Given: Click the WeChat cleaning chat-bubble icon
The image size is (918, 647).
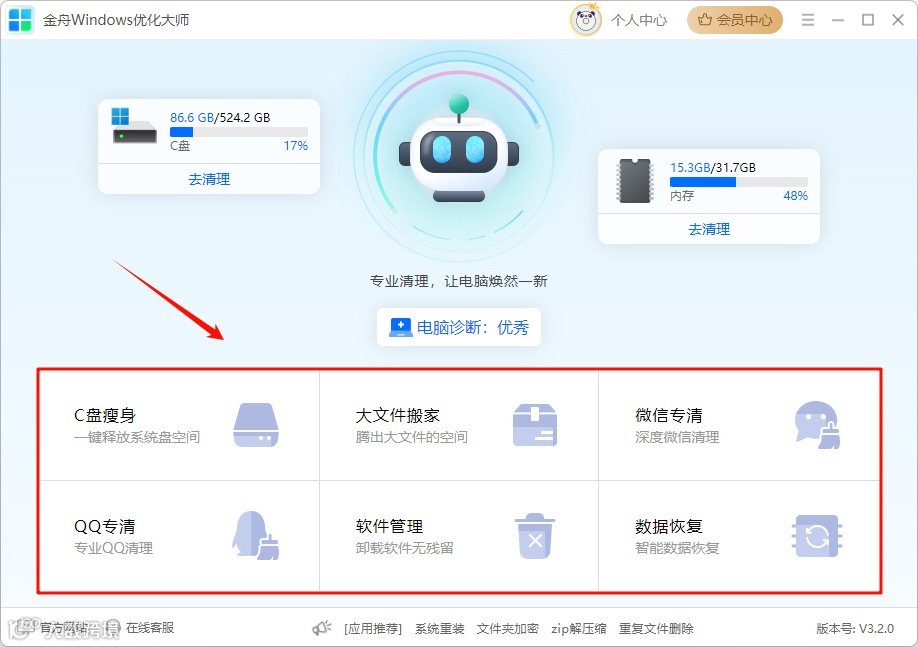Looking at the screenshot, I should pos(817,425).
